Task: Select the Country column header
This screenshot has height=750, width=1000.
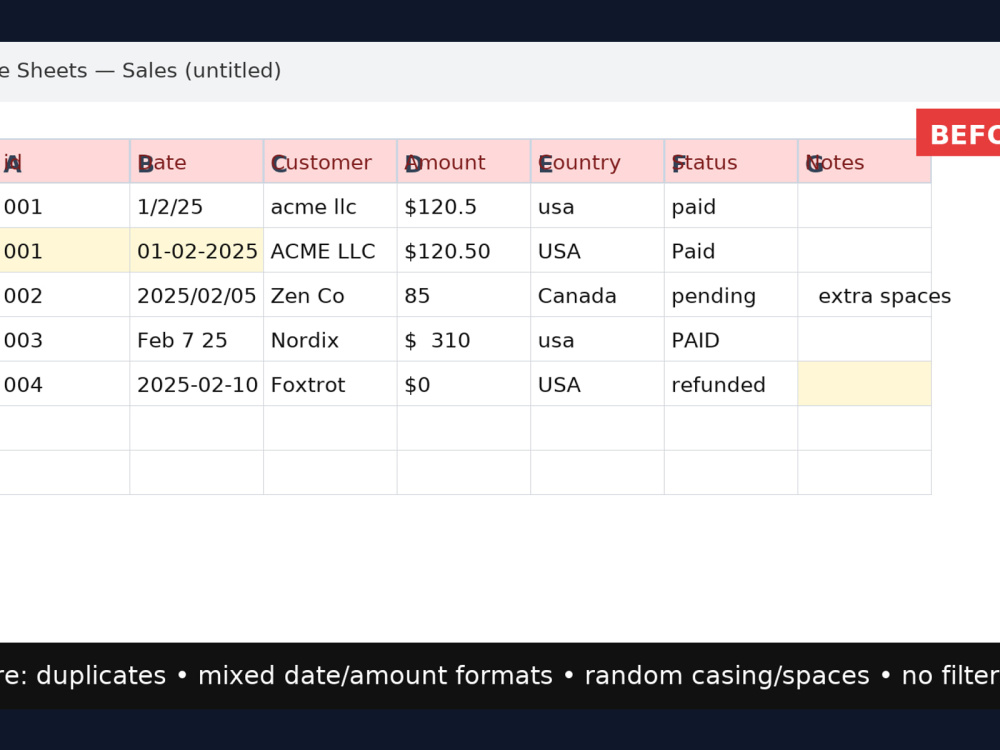Action: pyautogui.click(x=598, y=161)
